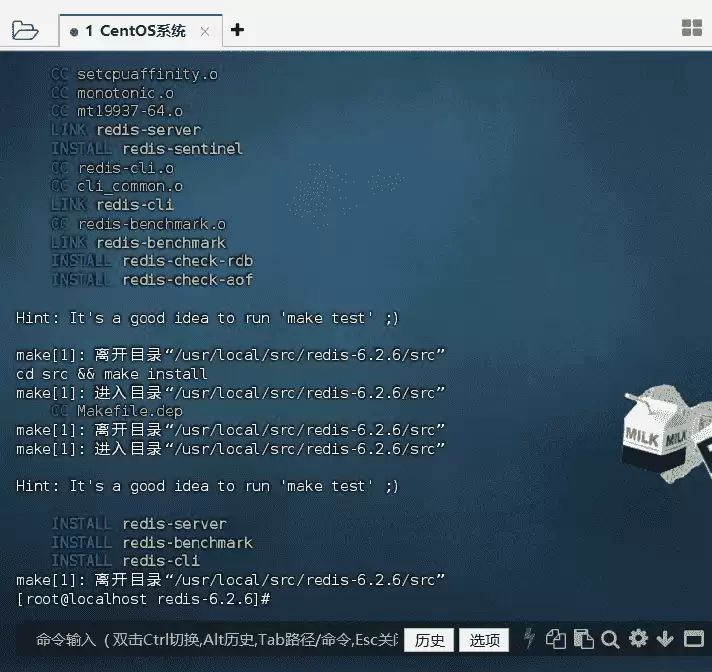Click the CC Makefile.dep line
The width and height of the screenshot is (712, 672).
coord(117,411)
